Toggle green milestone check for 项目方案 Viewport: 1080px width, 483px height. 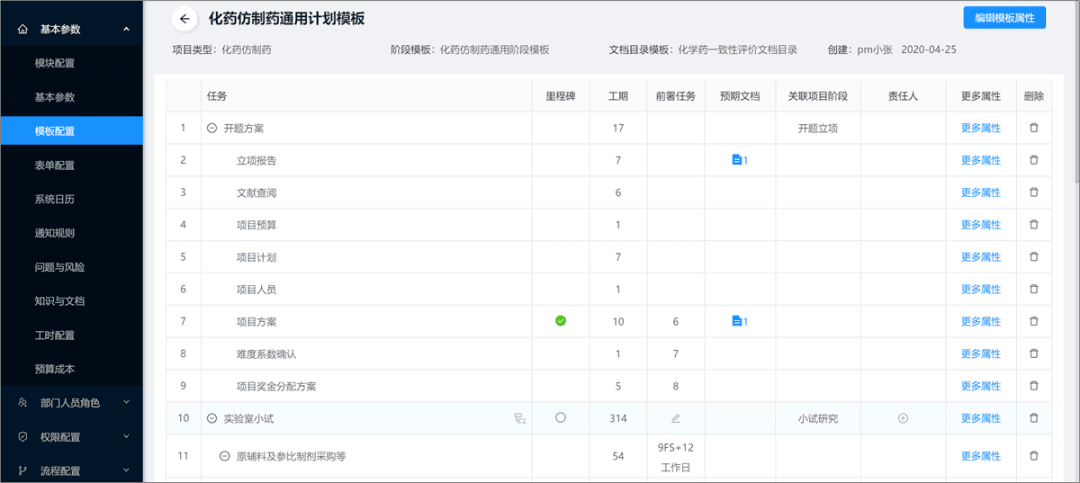(561, 320)
